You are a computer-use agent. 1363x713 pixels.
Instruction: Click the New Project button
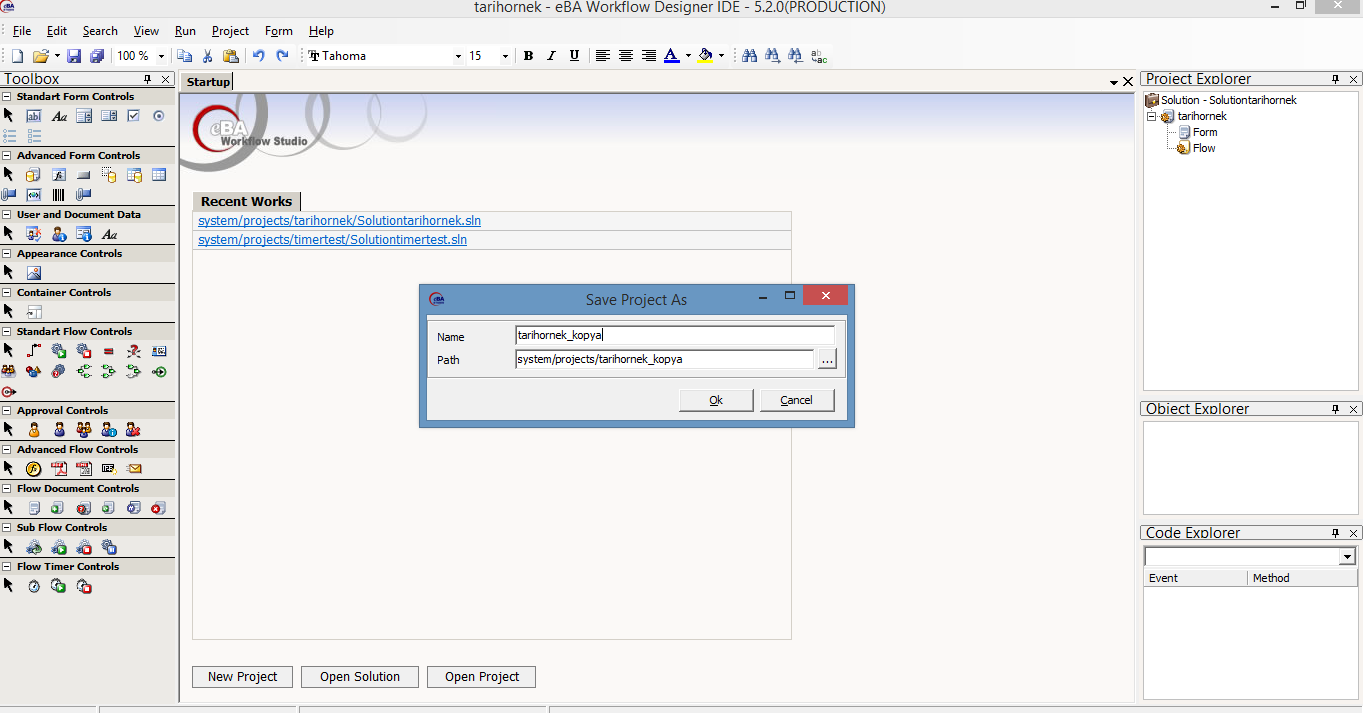[242, 677]
